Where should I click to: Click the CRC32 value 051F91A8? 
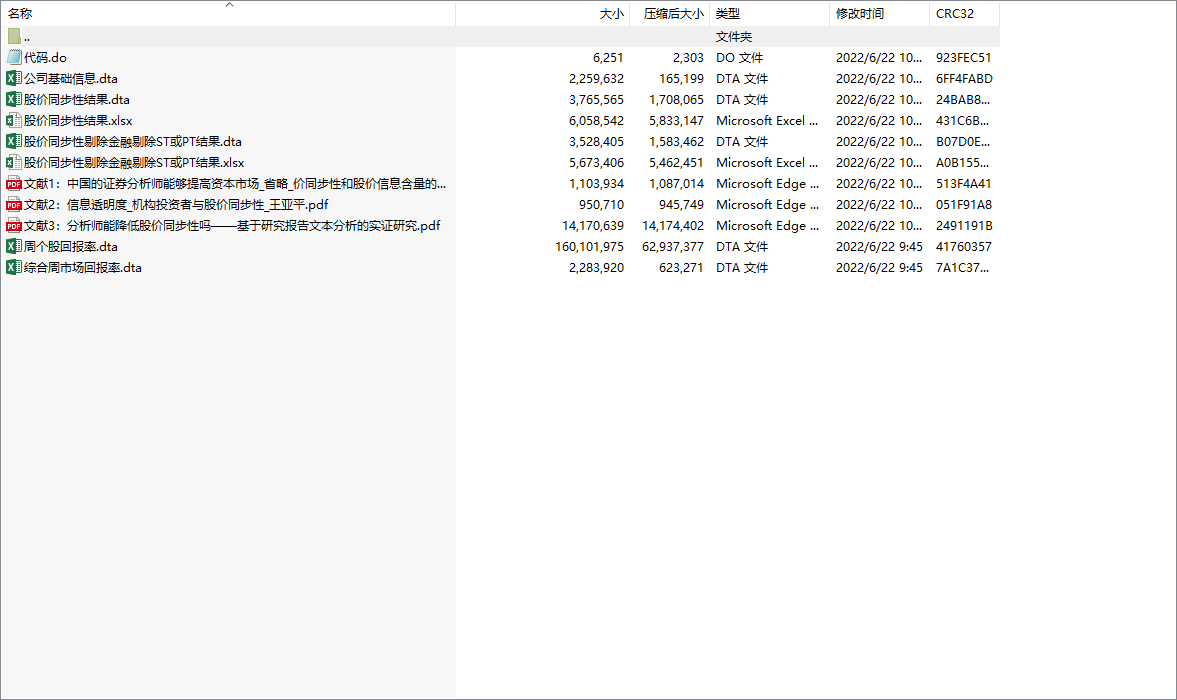pos(963,205)
